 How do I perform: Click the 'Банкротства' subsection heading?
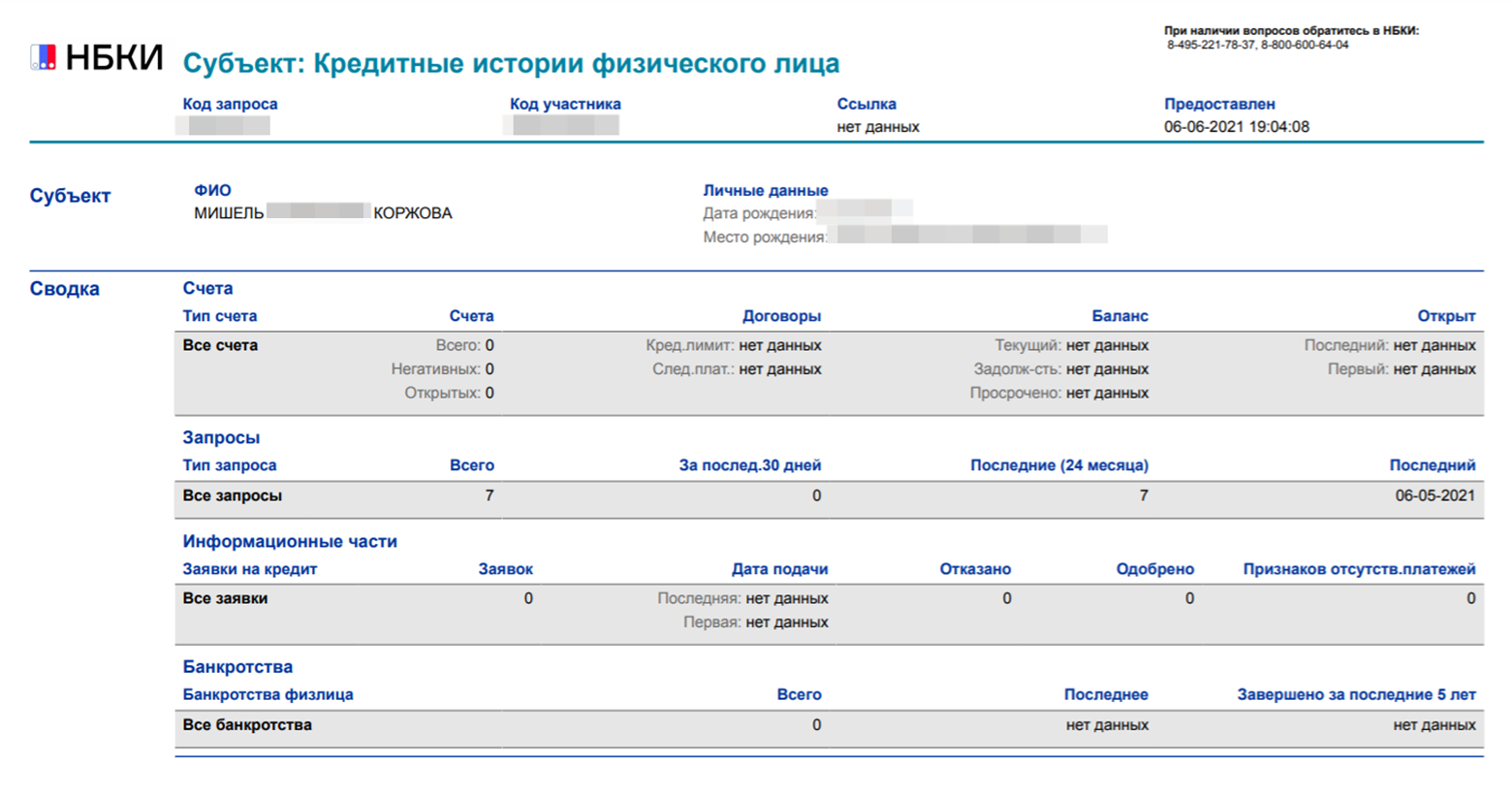[x=237, y=667]
